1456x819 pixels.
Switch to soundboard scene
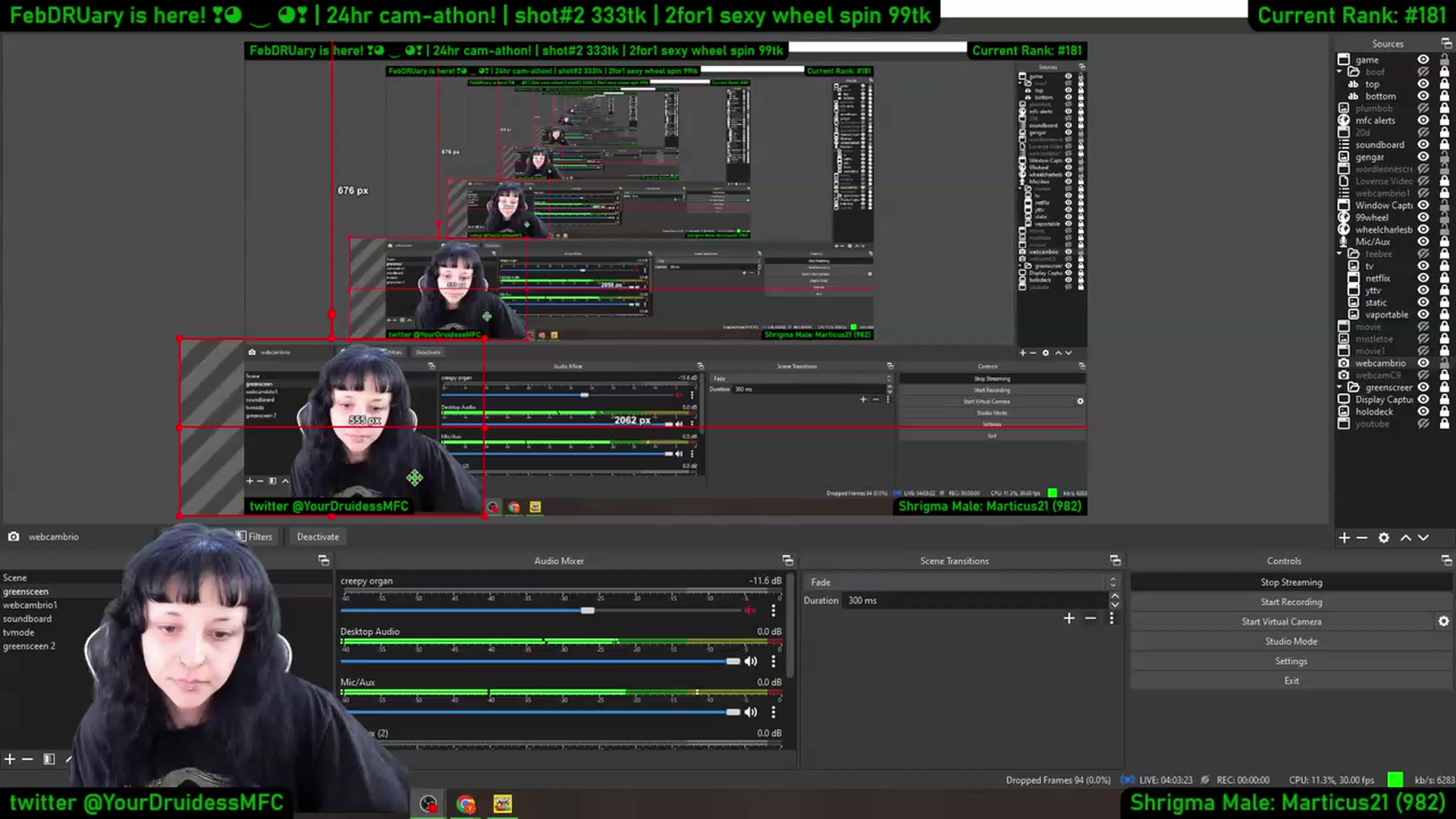(x=27, y=619)
